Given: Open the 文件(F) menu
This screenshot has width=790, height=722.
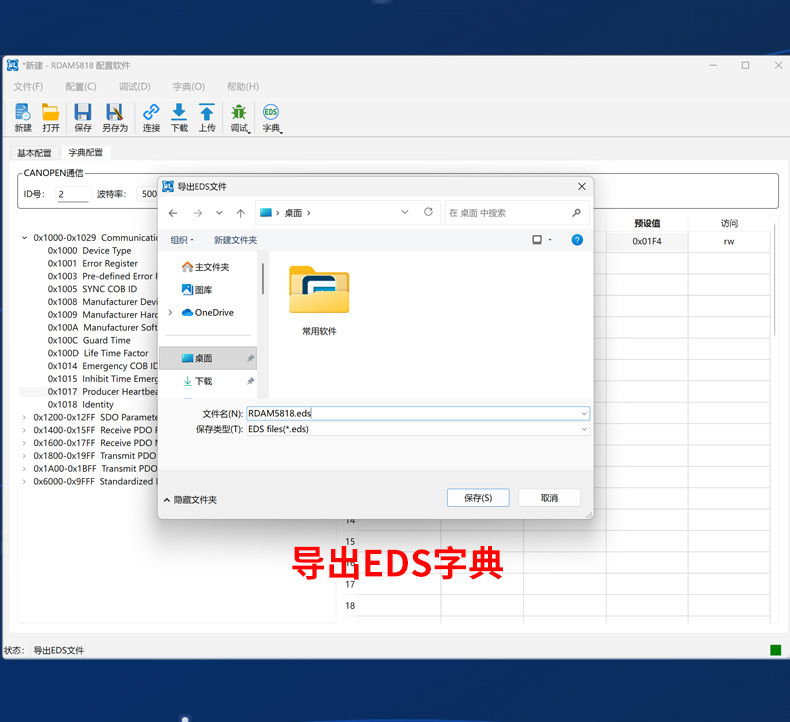Looking at the screenshot, I should coord(28,87).
